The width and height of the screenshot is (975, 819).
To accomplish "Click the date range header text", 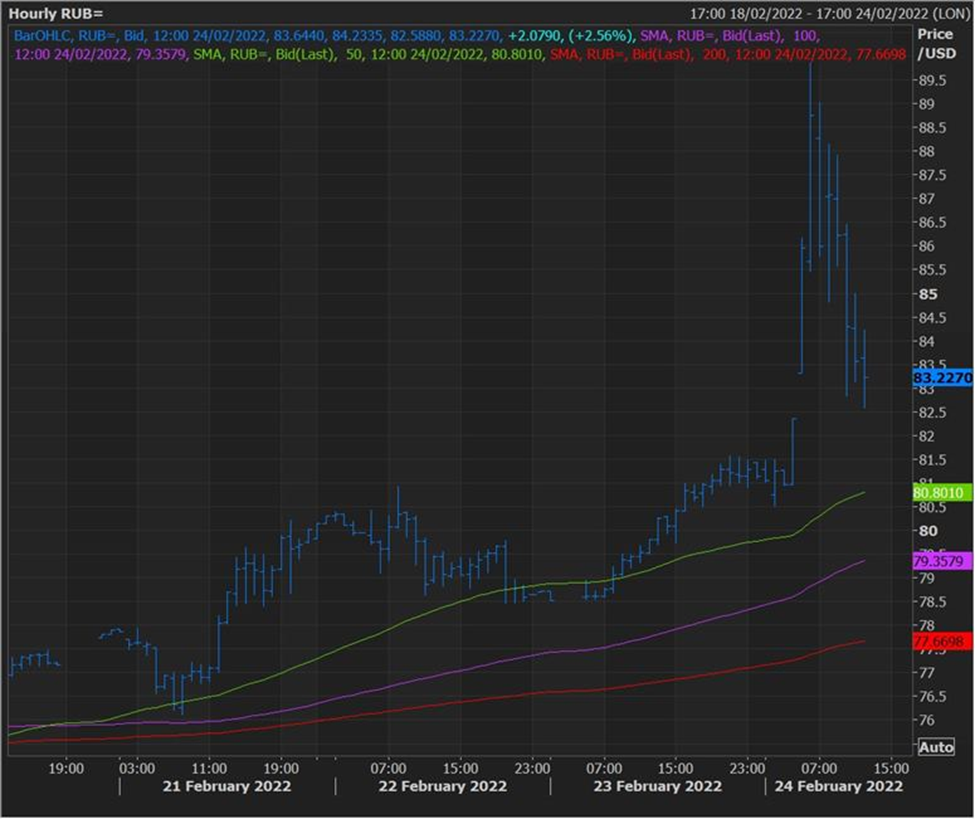I will point(829,13).
